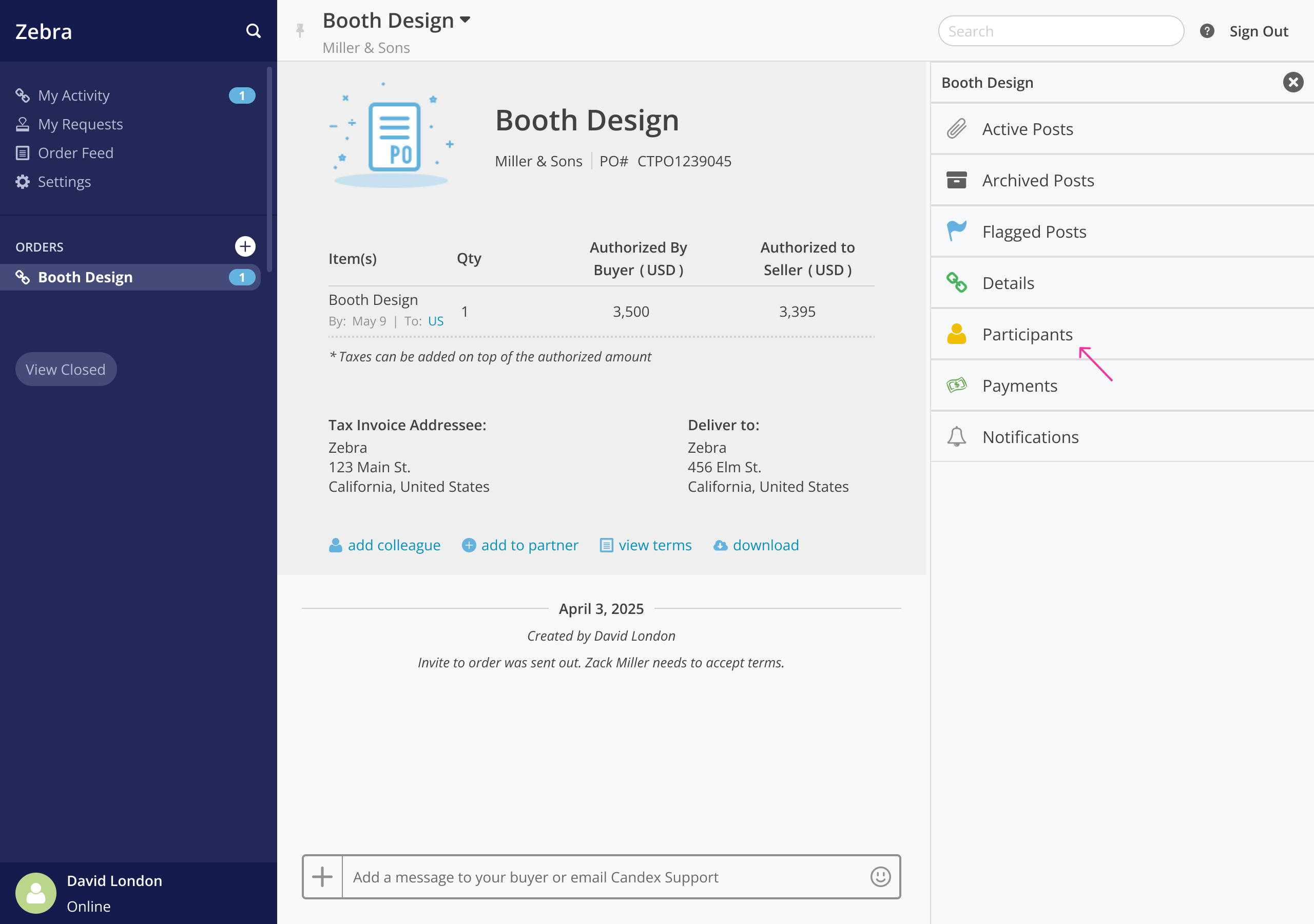1314x924 pixels.
Task: Click the sidebar search magnifier icon
Action: coord(253,31)
